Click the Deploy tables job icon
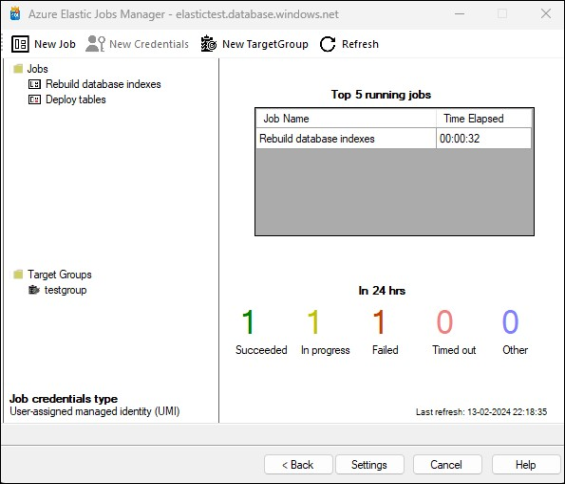 pyautogui.click(x=35, y=99)
